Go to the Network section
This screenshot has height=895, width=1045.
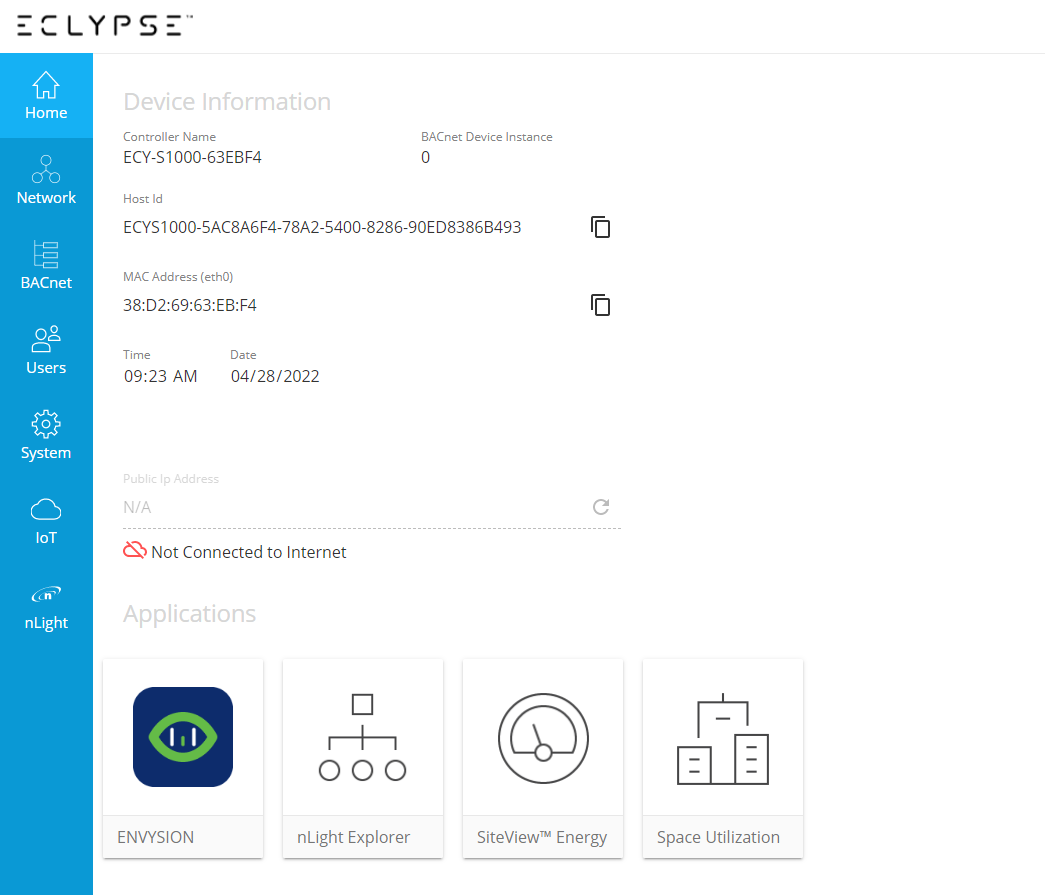tap(46, 181)
